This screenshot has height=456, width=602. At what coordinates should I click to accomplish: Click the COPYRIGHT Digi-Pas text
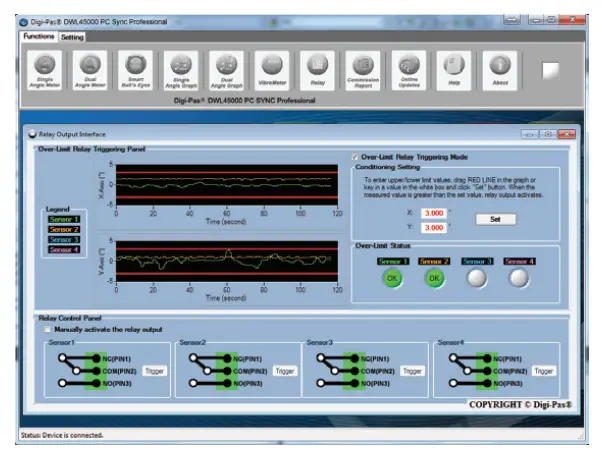tap(520, 405)
